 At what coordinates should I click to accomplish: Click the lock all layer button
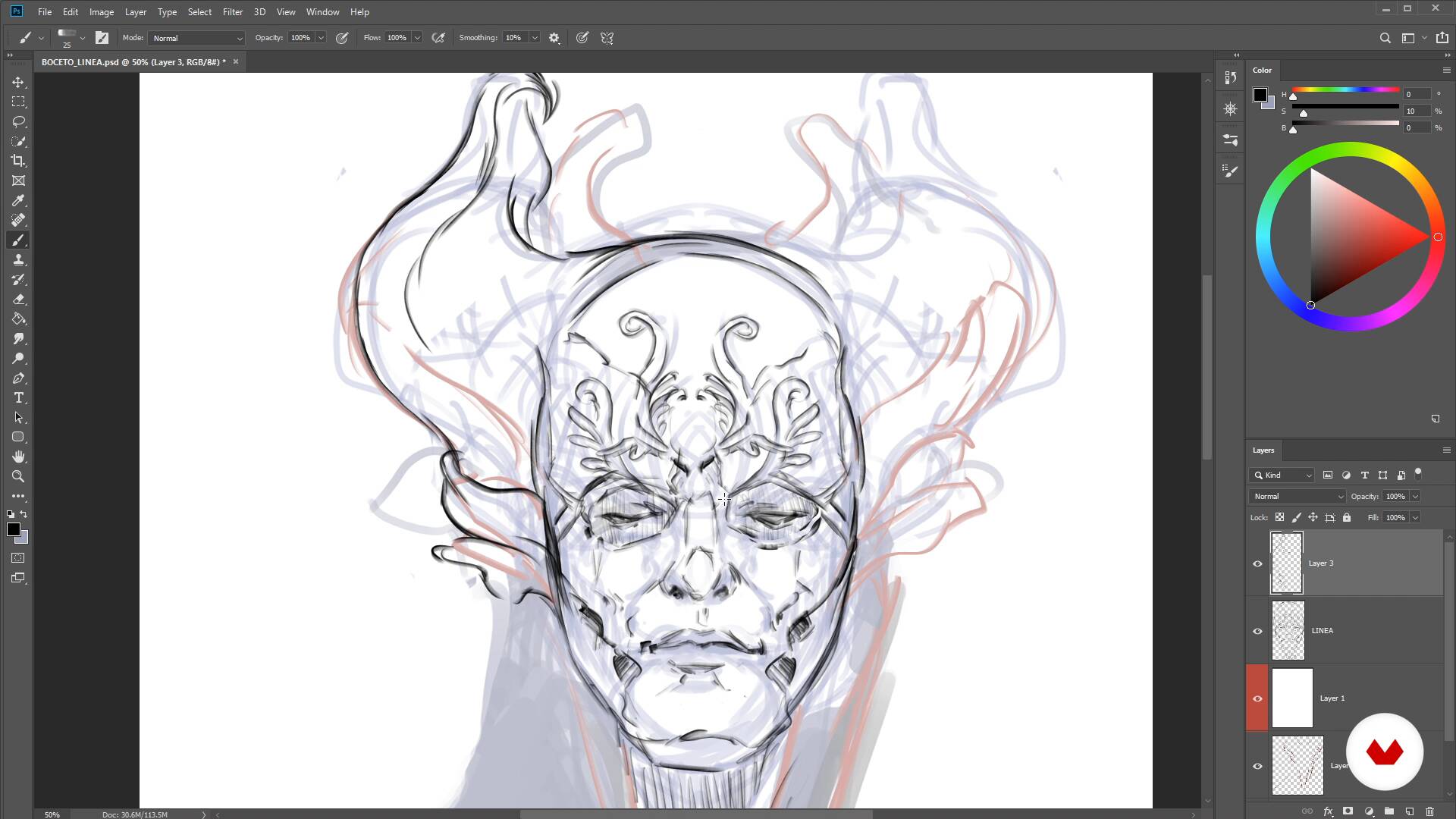point(1347,518)
